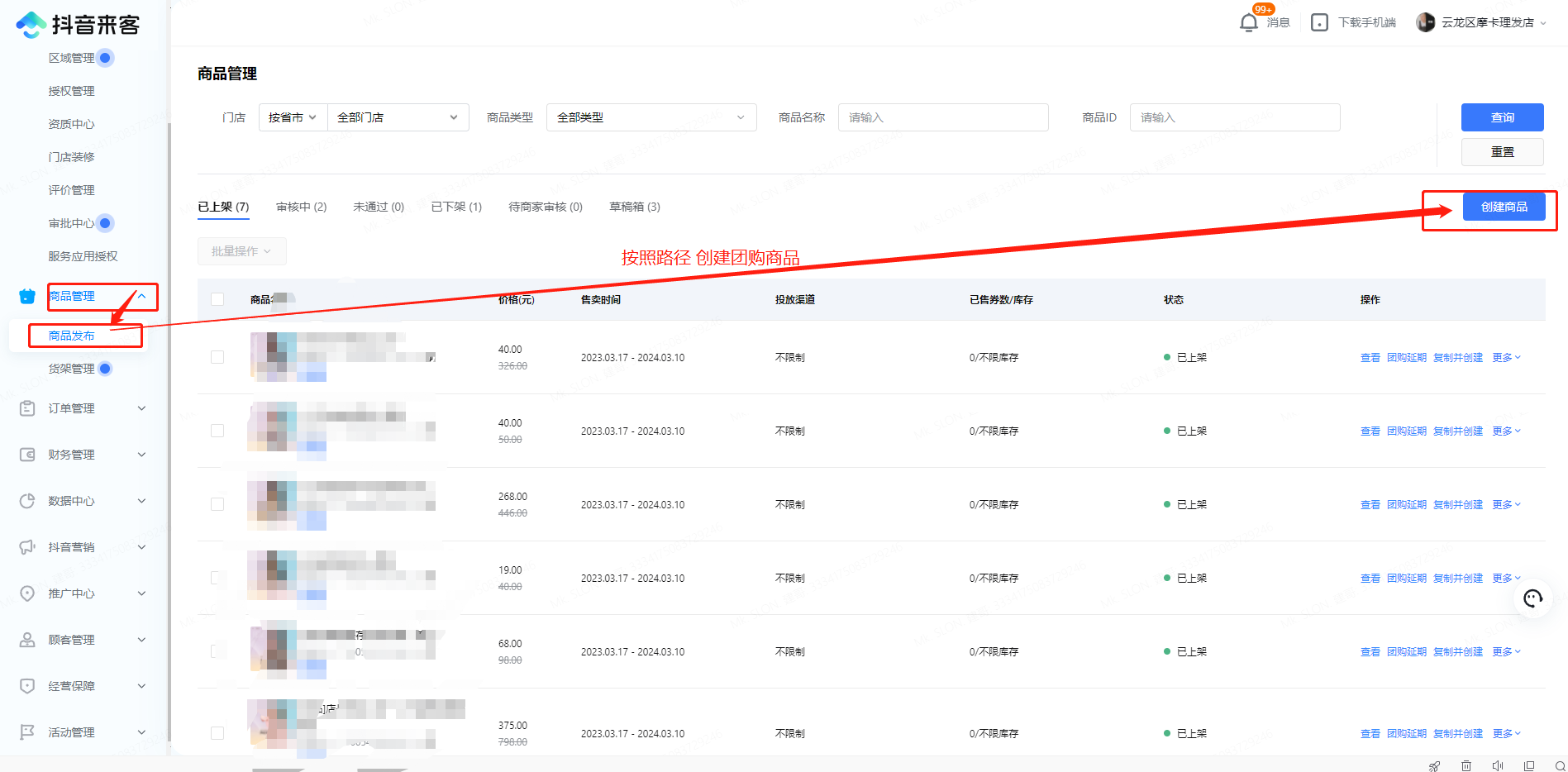Open 门店装修 in the sidebar
1568x772 pixels.
[x=71, y=157]
